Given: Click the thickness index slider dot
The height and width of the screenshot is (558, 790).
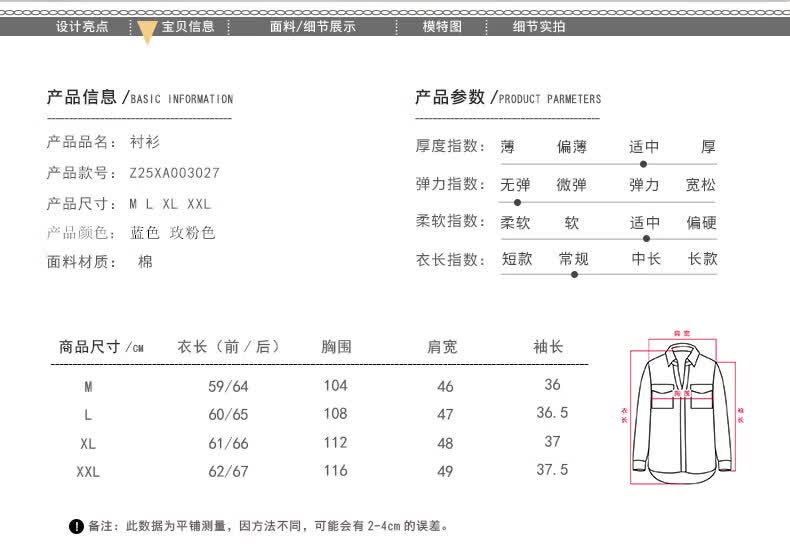Looking at the screenshot, I should [643, 164].
